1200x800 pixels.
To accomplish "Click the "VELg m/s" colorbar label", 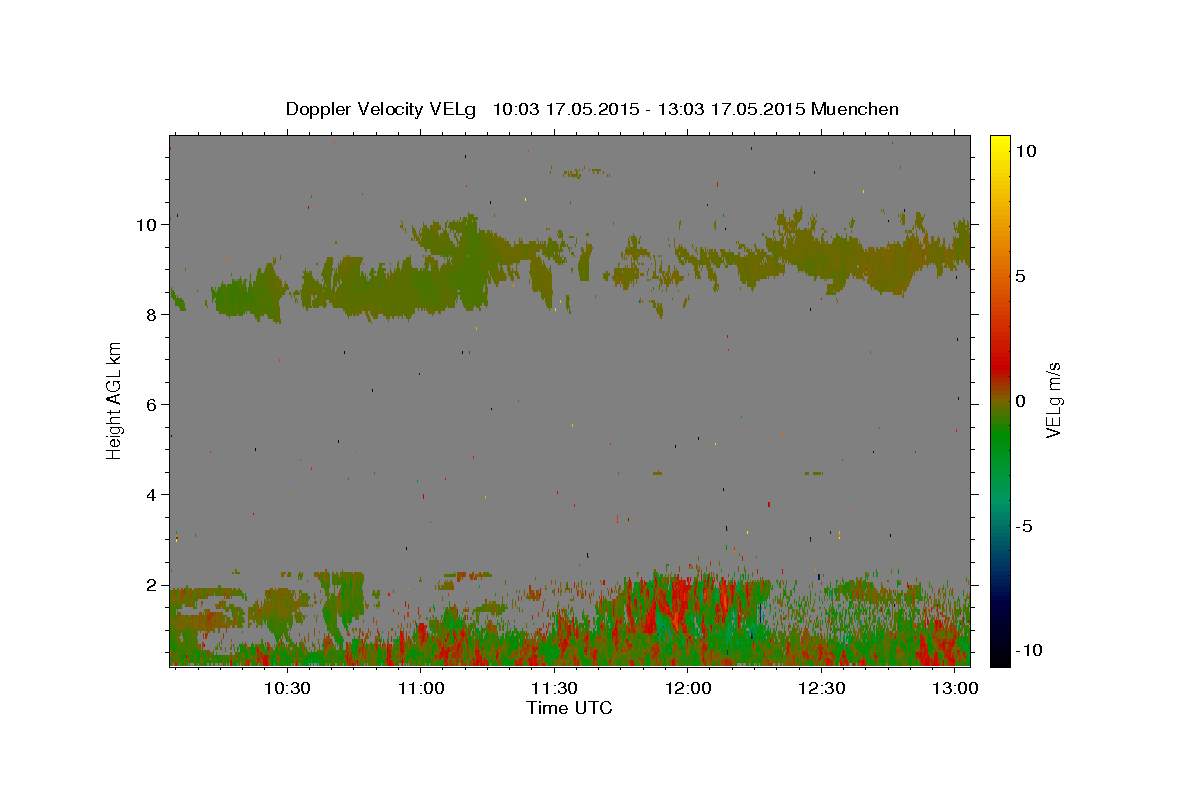I will tap(1052, 399).
